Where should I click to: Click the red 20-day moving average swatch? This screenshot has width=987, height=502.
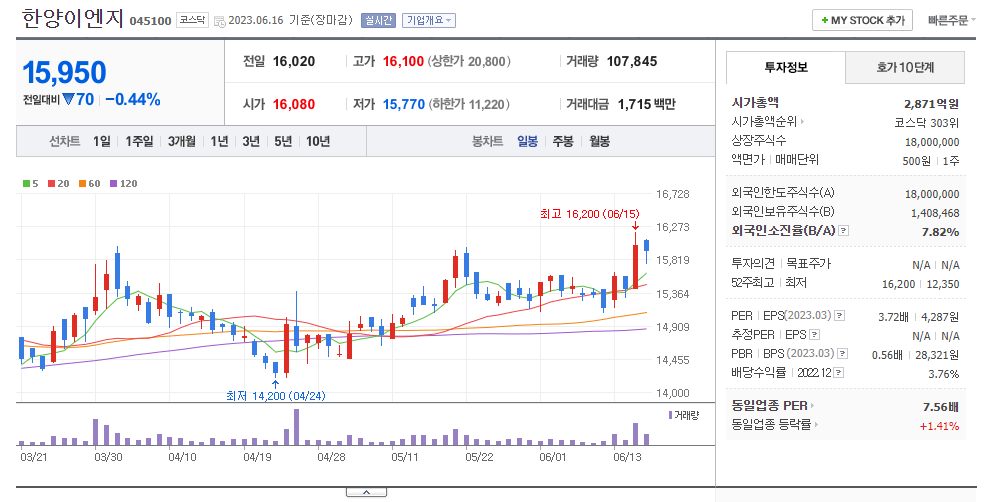click(51, 184)
